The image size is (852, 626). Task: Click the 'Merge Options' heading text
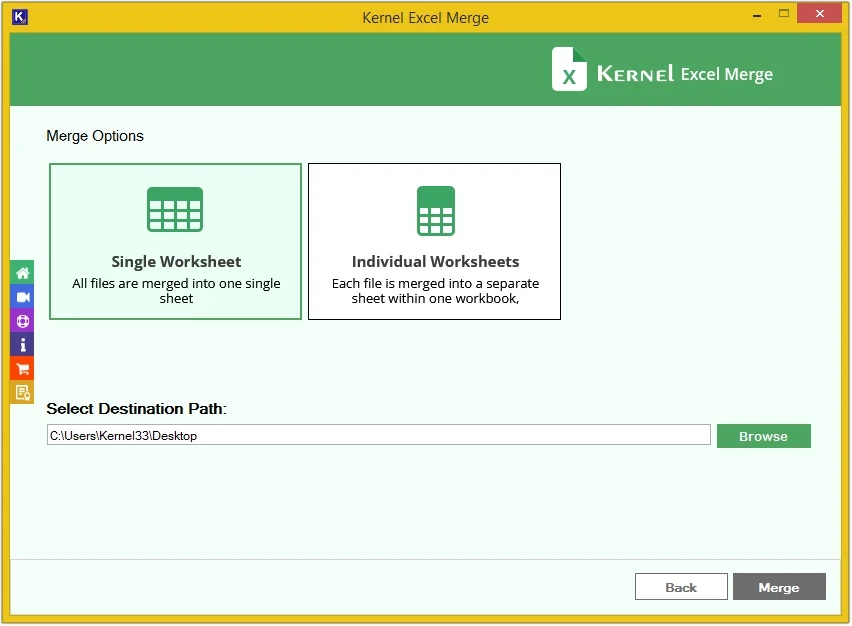[x=95, y=136]
